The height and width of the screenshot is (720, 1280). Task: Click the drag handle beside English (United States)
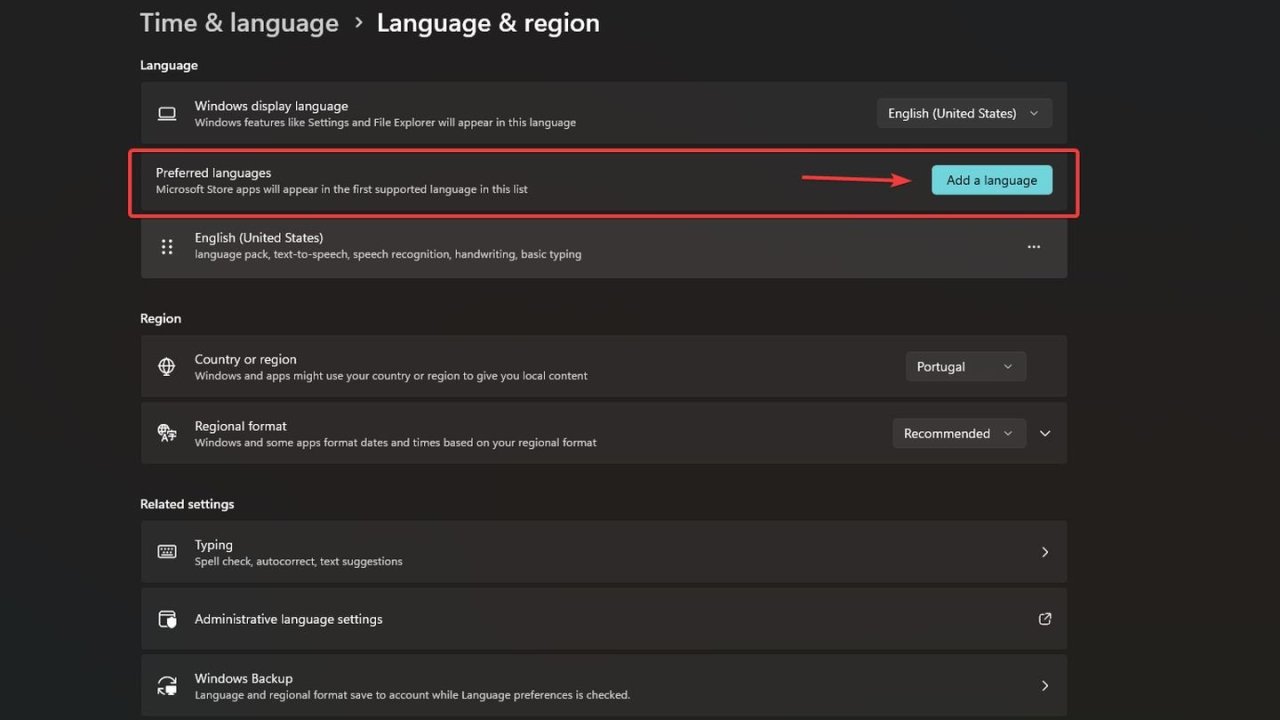tap(167, 246)
